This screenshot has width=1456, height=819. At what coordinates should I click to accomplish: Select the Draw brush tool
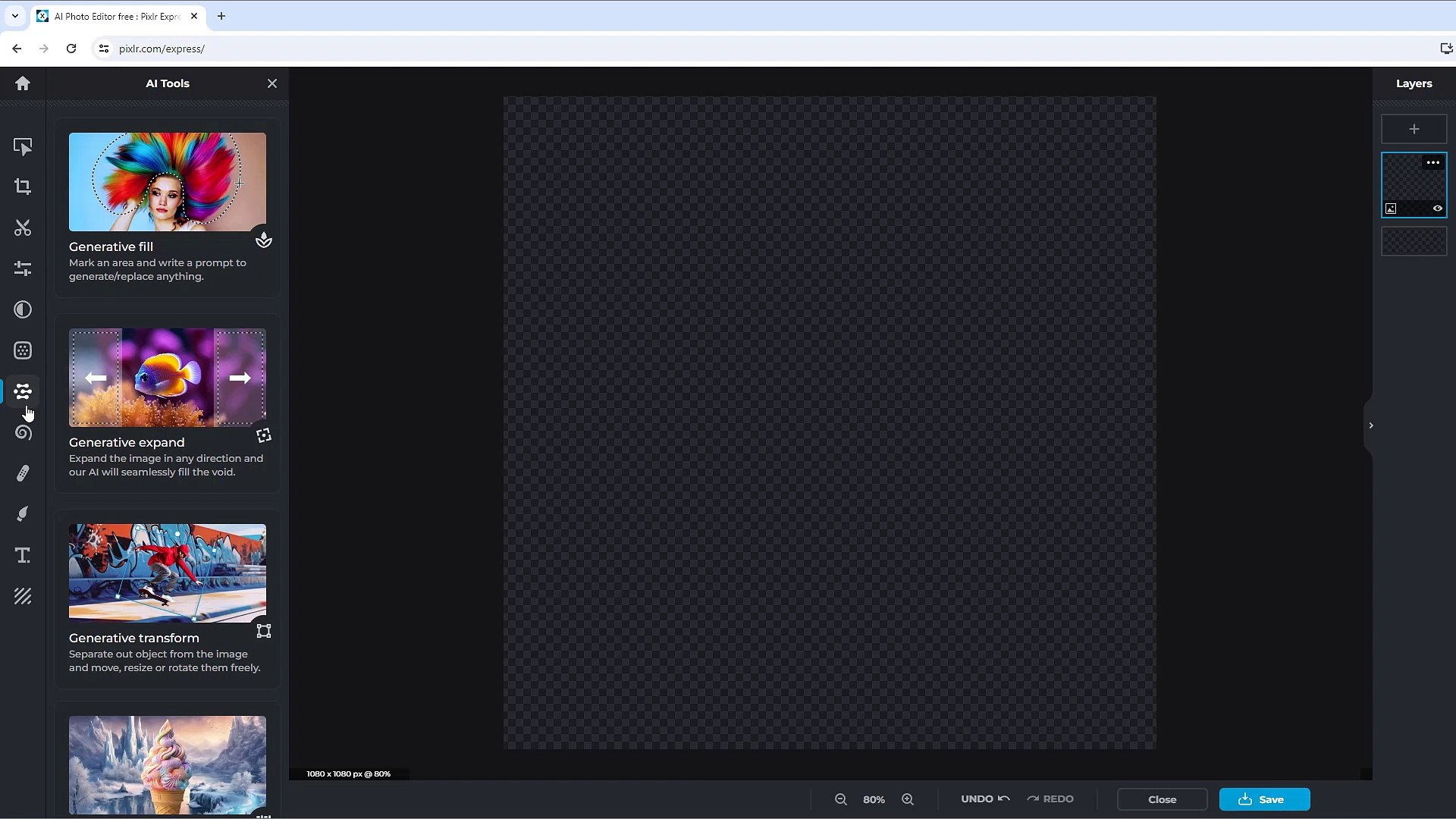click(23, 514)
